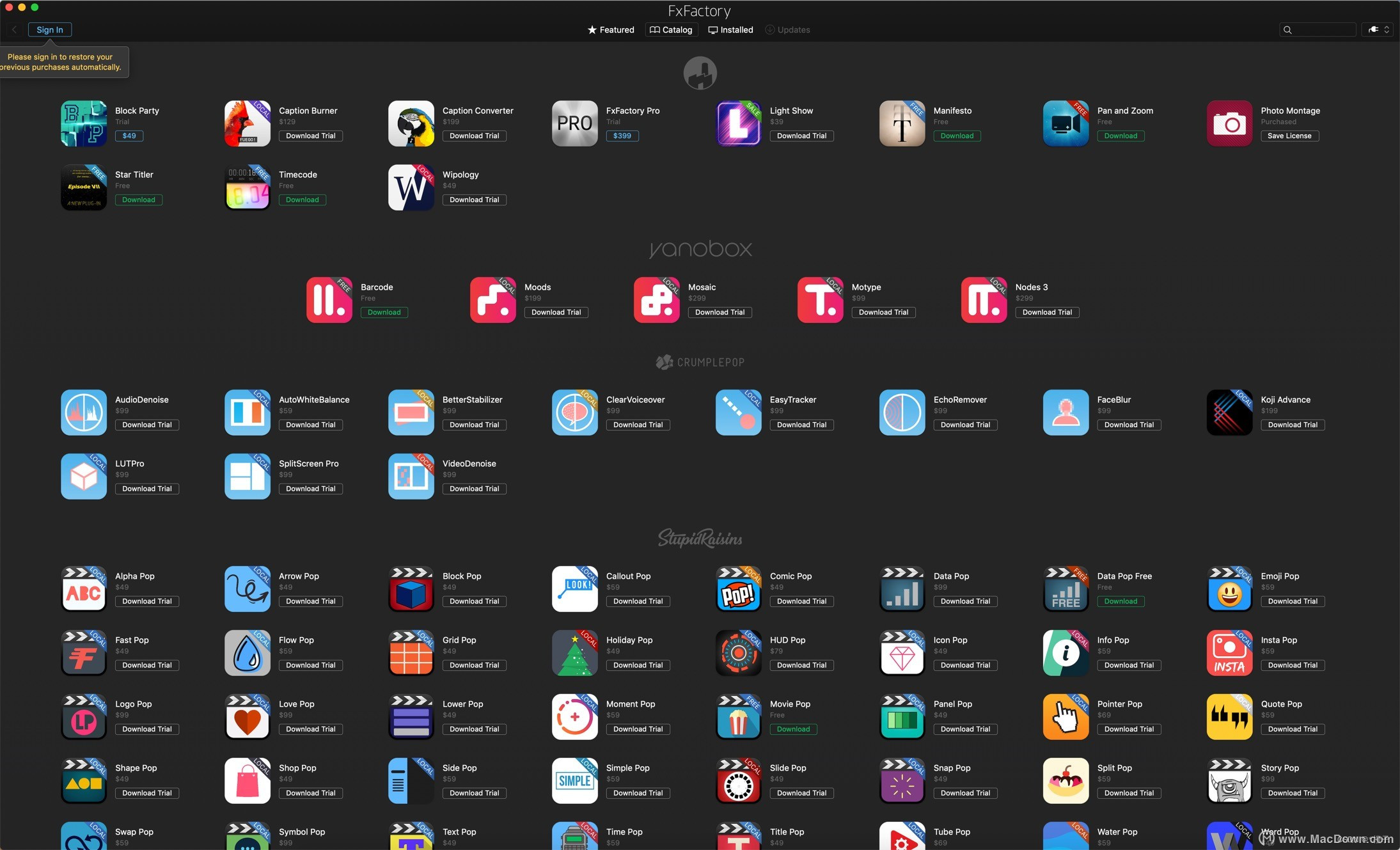The width and height of the screenshot is (1400, 850).
Task: Open the Updates tab
Action: pos(787,30)
